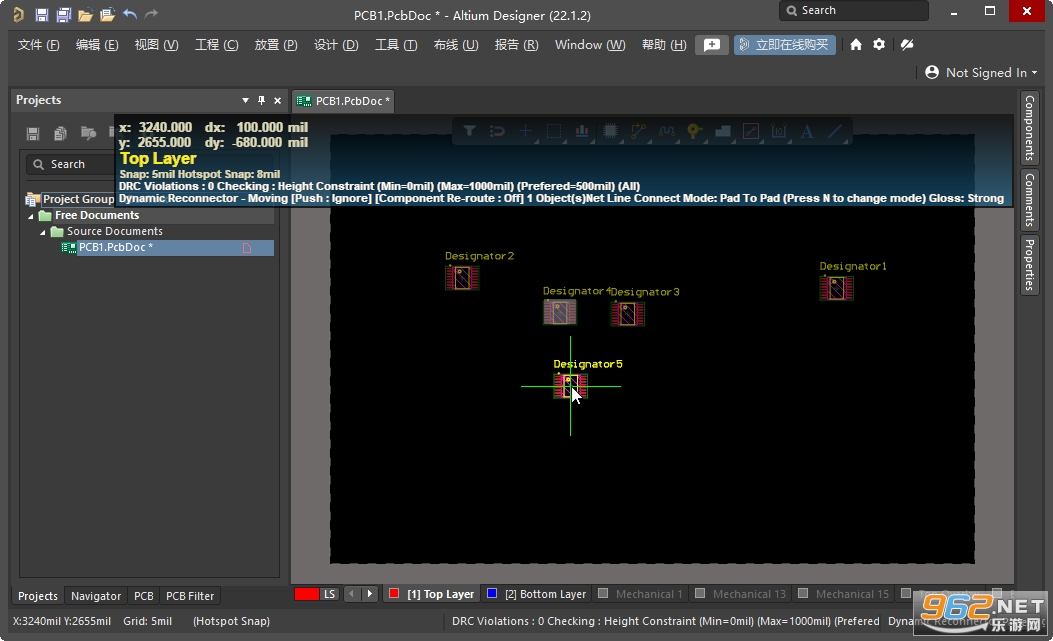Screen dimensions: 1053x641
Task: Click the feedback chat bubble button
Action: click(x=712, y=45)
